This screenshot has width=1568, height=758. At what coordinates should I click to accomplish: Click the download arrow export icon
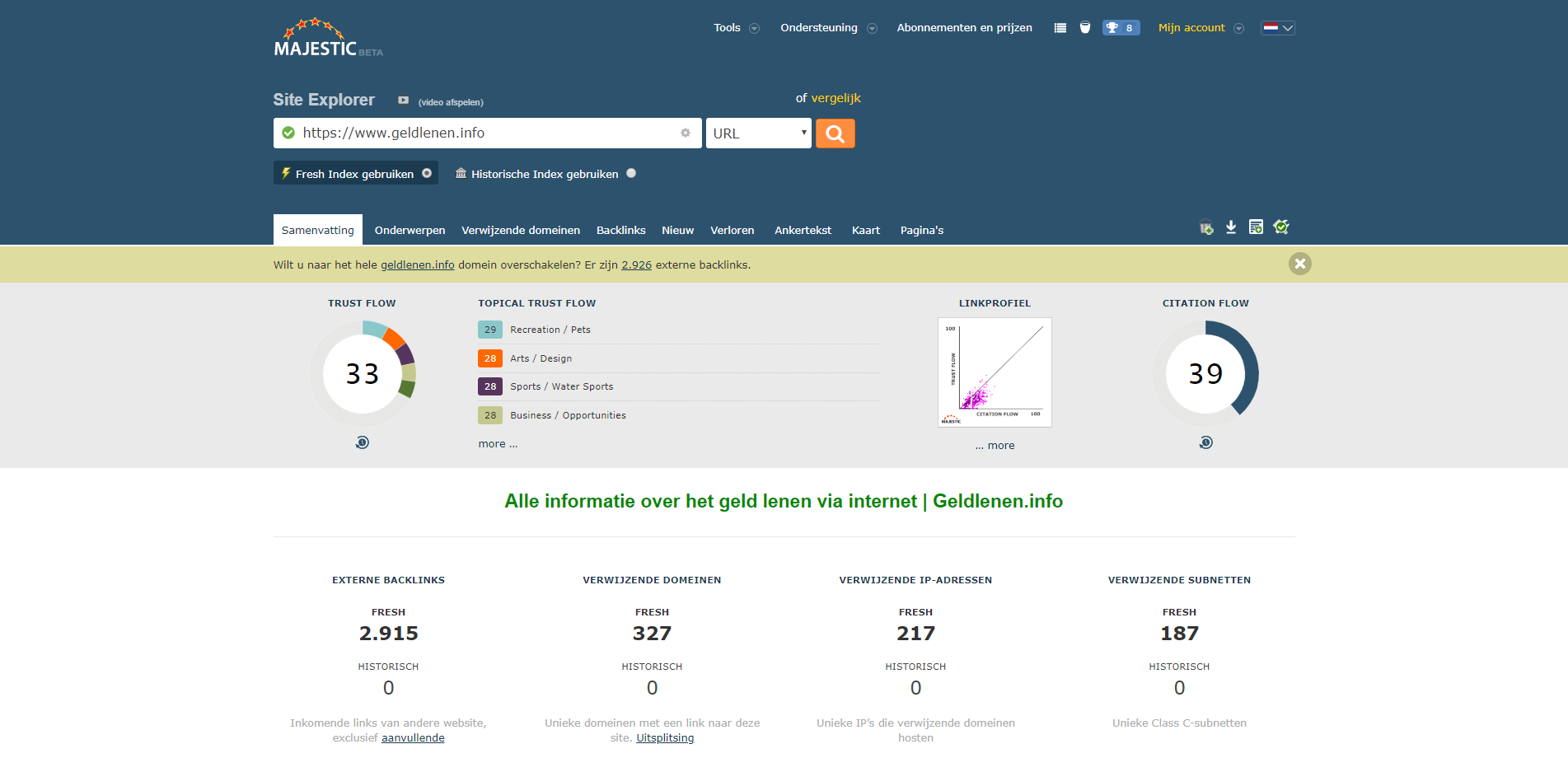click(1231, 227)
